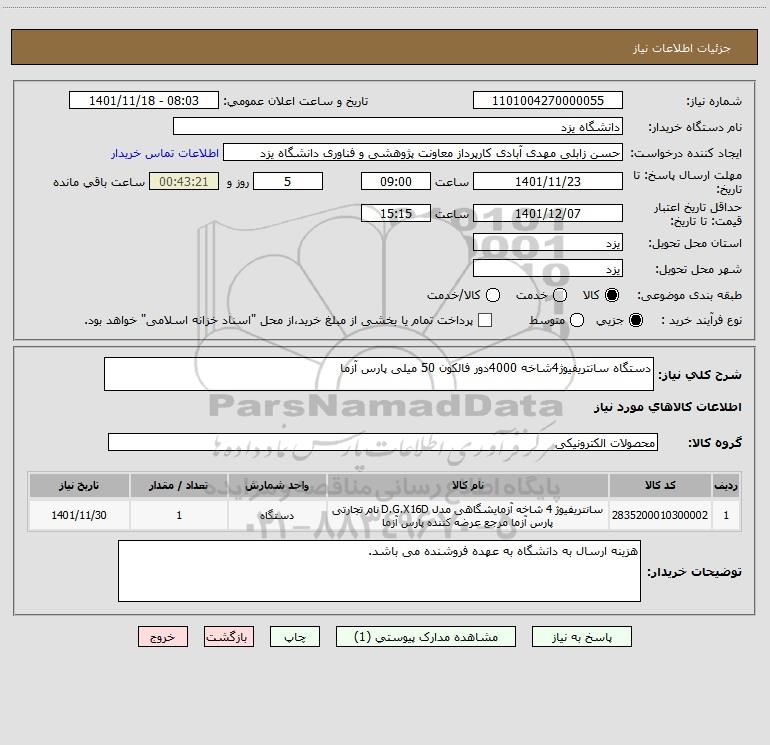Click the نام کالا column header
The width and height of the screenshot is (770, 745).
click(468, 485)
